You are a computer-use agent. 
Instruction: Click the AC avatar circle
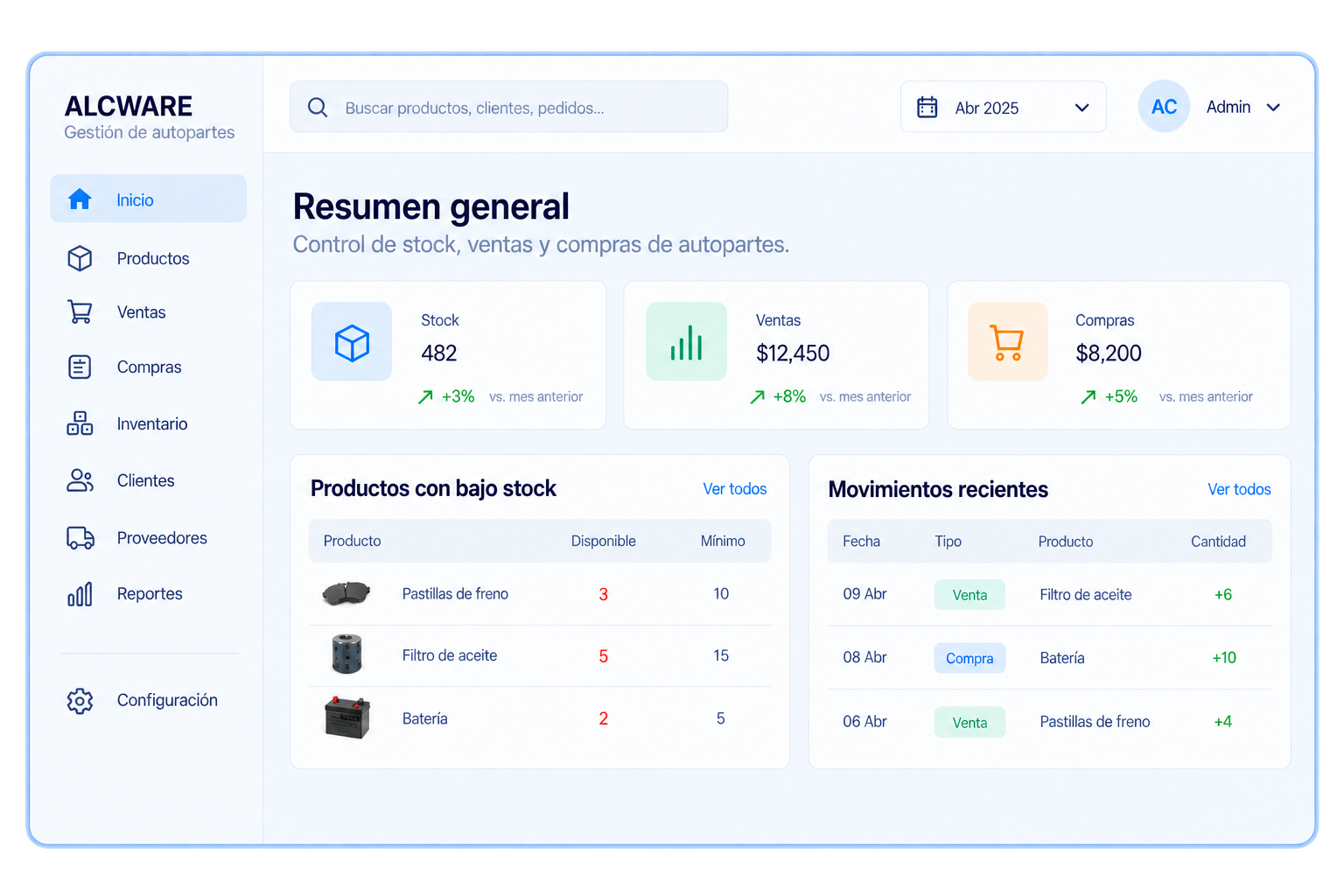1164,107
